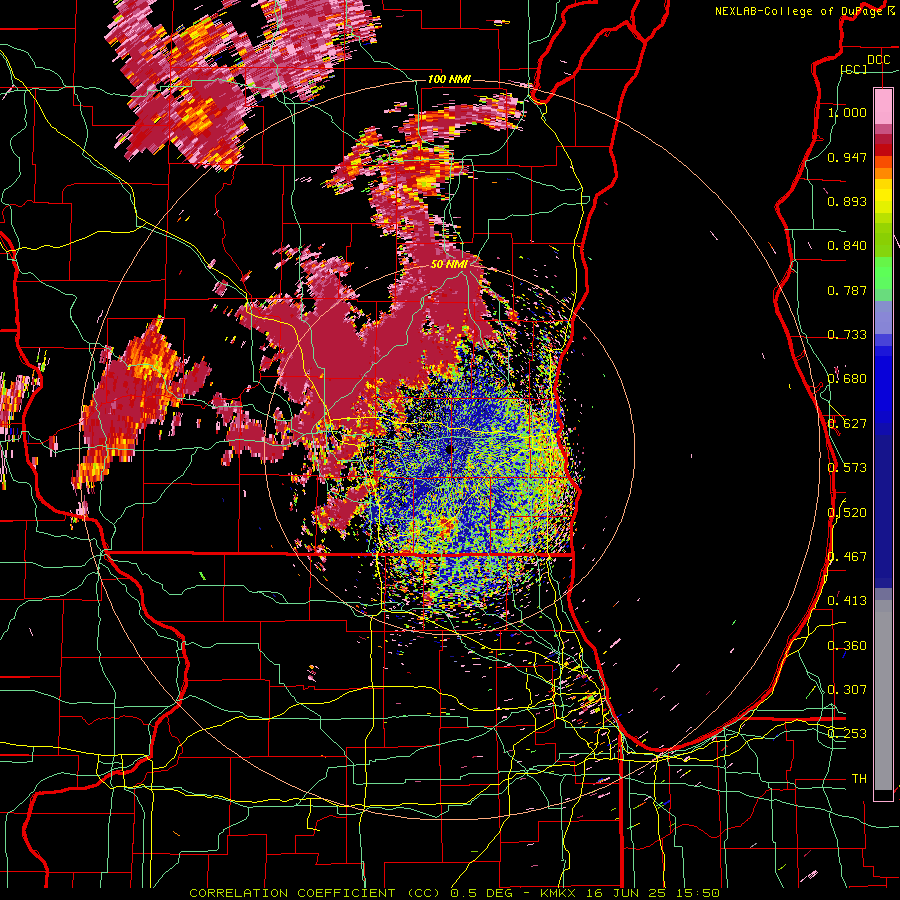Screen dimensions: 900x900
Task: Select the 0.253 scale value
Action: 847,734
